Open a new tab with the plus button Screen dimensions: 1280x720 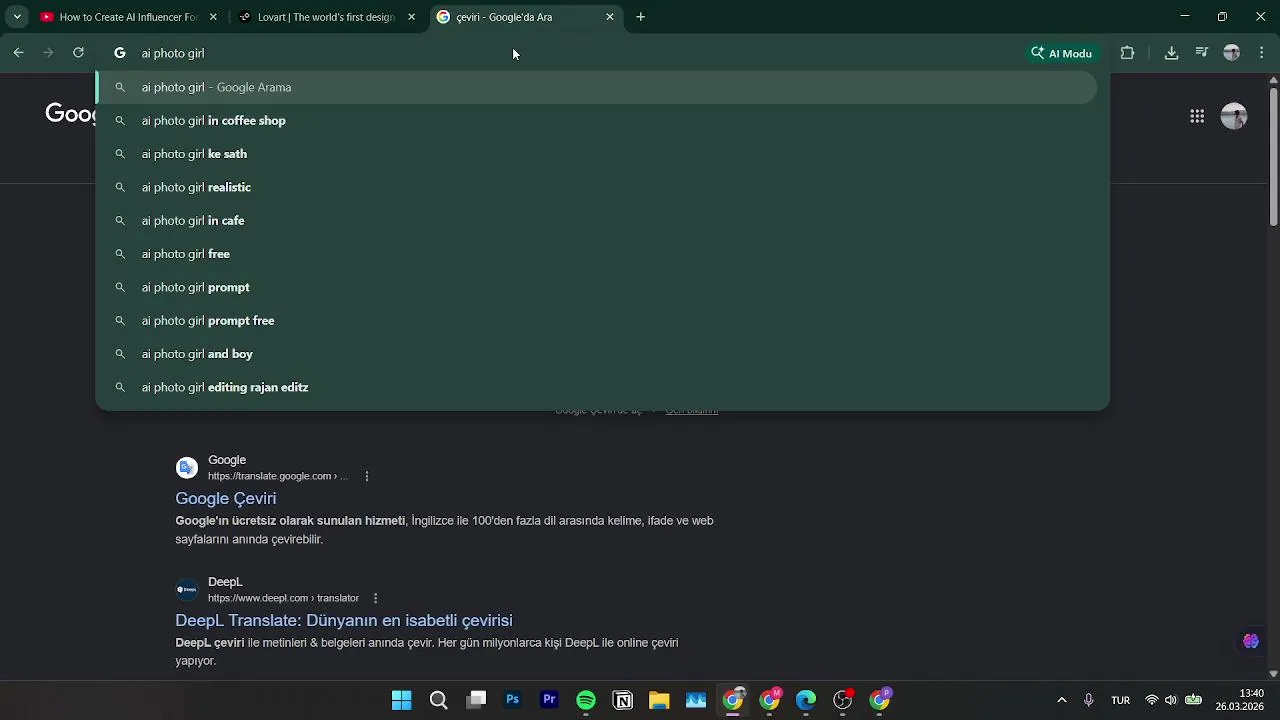click(641, 17)
